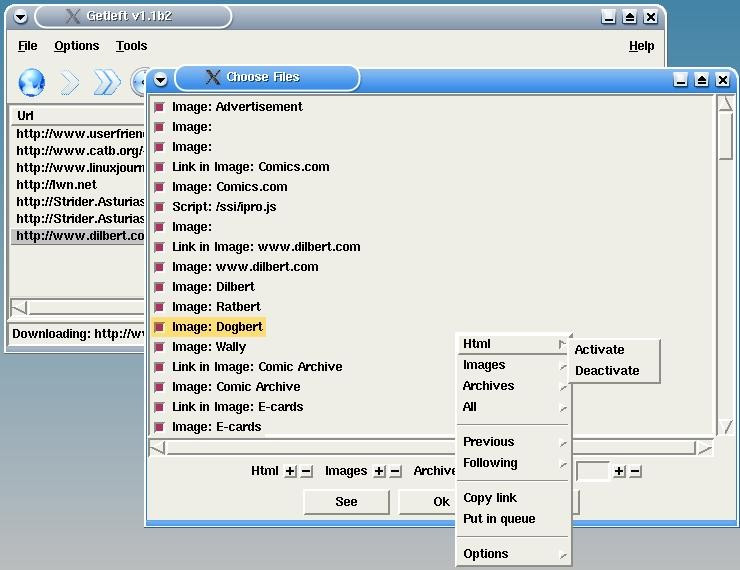Select the Image: www.dilbert.com list row
740x570 pixels.
coord(245,267)
